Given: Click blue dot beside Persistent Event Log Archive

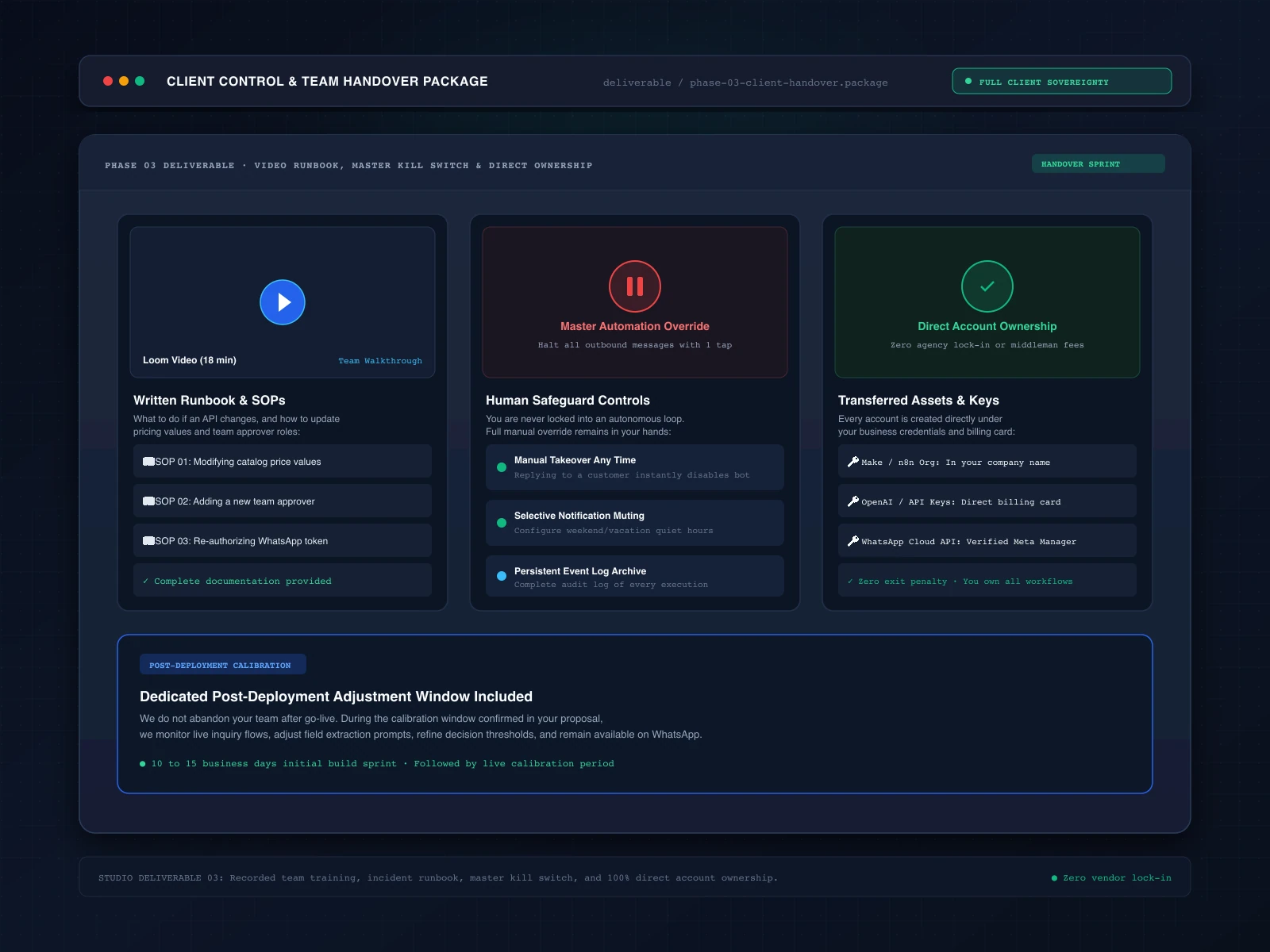Looking at the screenshot, I should [502, 576].
